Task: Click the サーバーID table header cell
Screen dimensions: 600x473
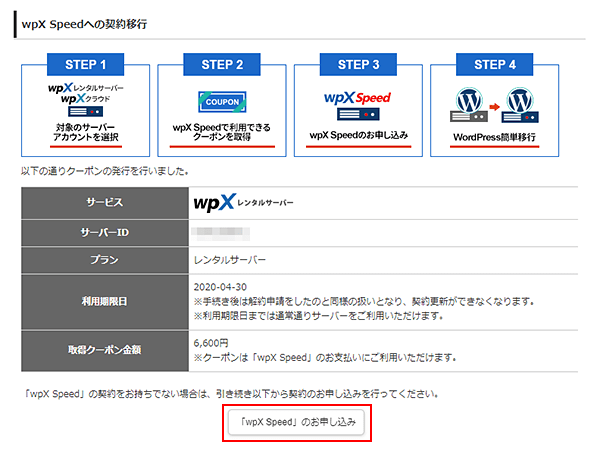Action: (x=105, y=233)
